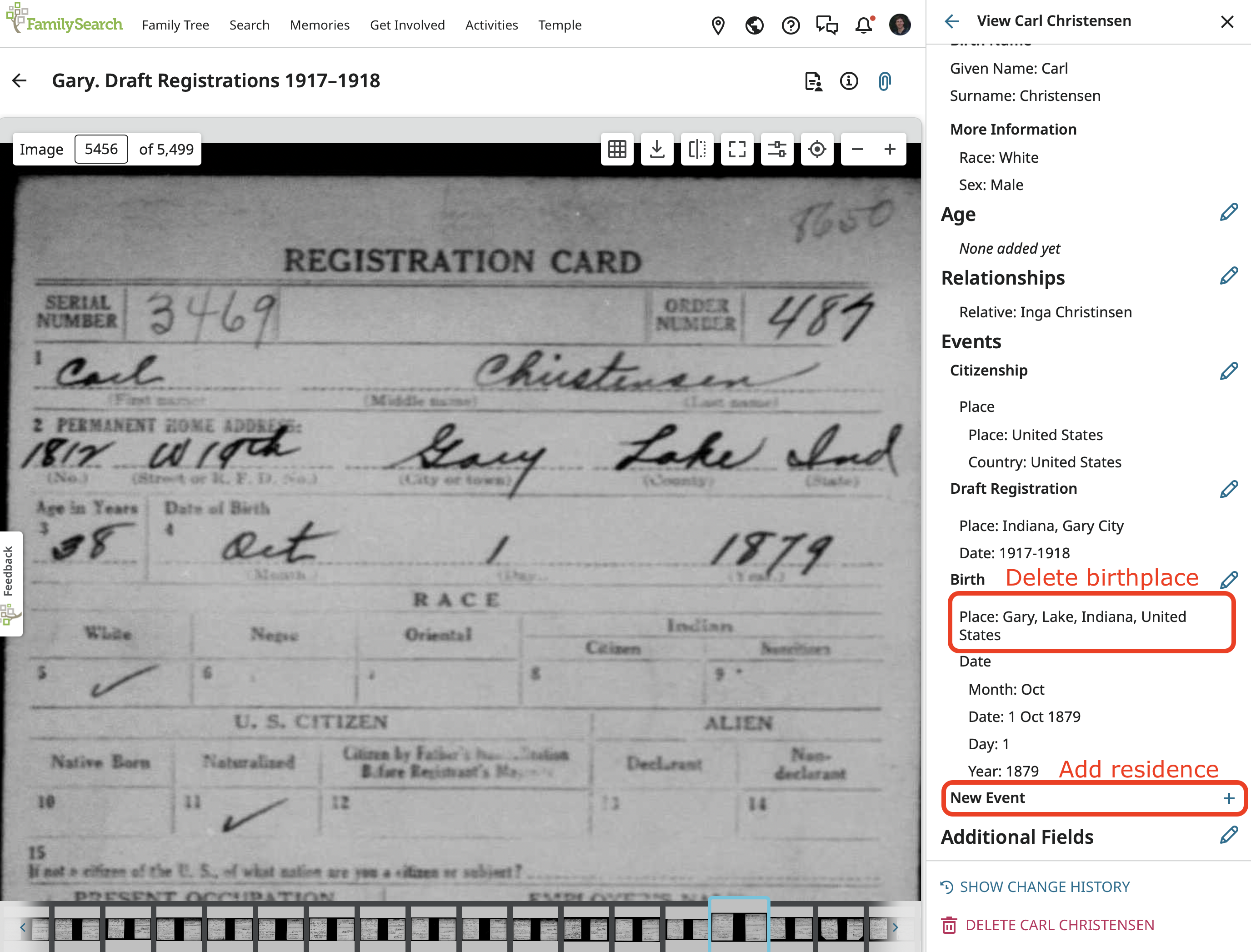The height and width of the screenshot is (952, 1251).
Task: Open the notifications bell
Action: [864, 25]
